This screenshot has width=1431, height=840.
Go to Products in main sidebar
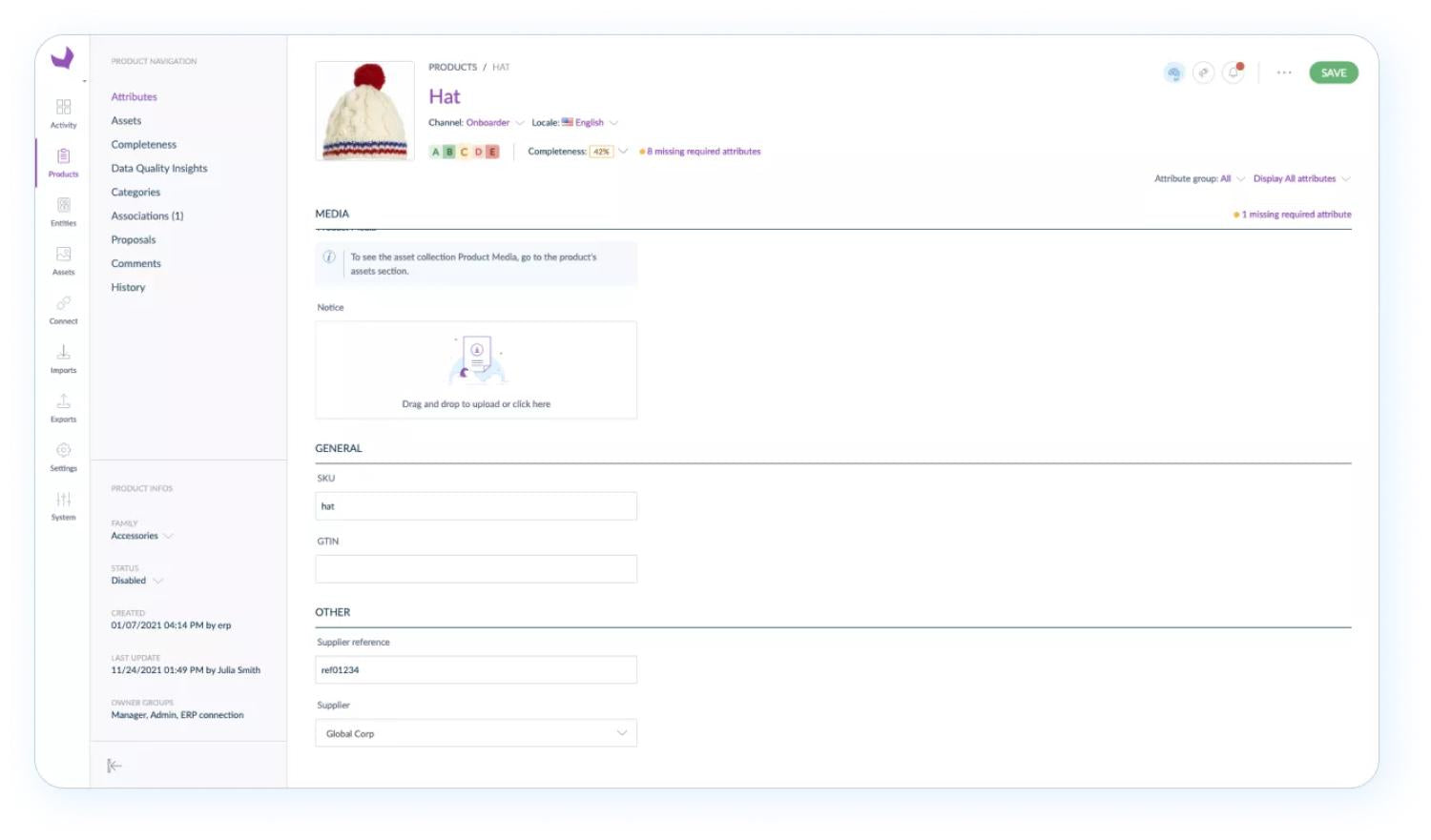[63, 162]
